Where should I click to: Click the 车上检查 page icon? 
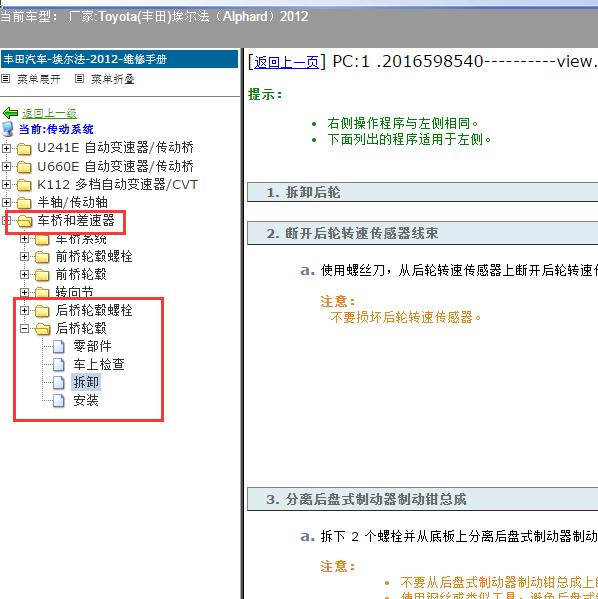tap(58, 364)
